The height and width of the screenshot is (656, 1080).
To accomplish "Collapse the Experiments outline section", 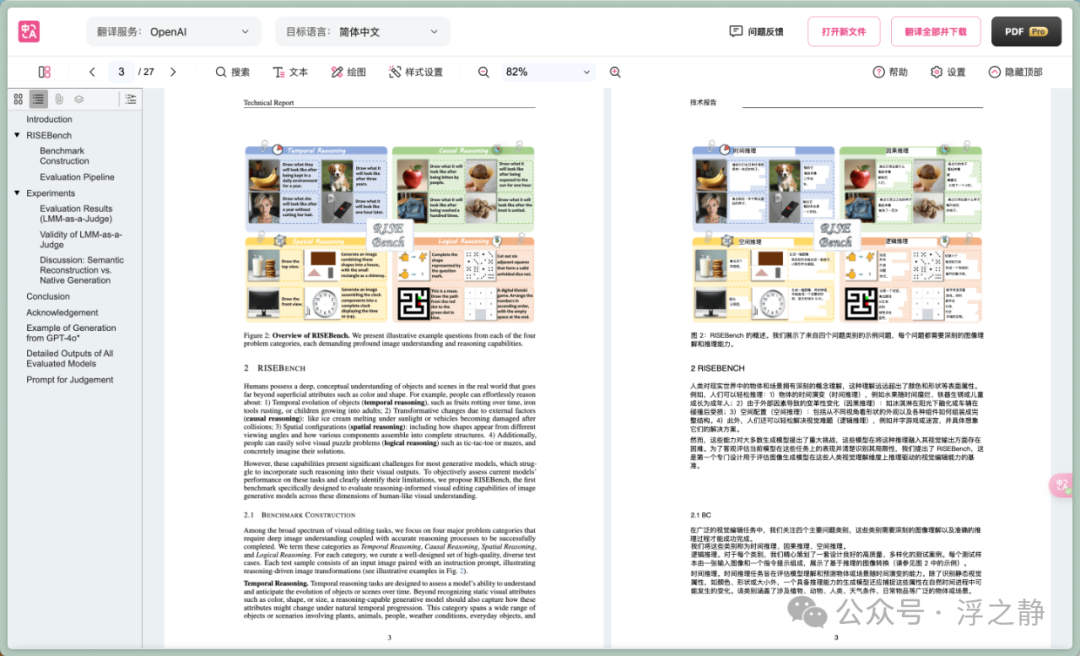I will point(17,193).
